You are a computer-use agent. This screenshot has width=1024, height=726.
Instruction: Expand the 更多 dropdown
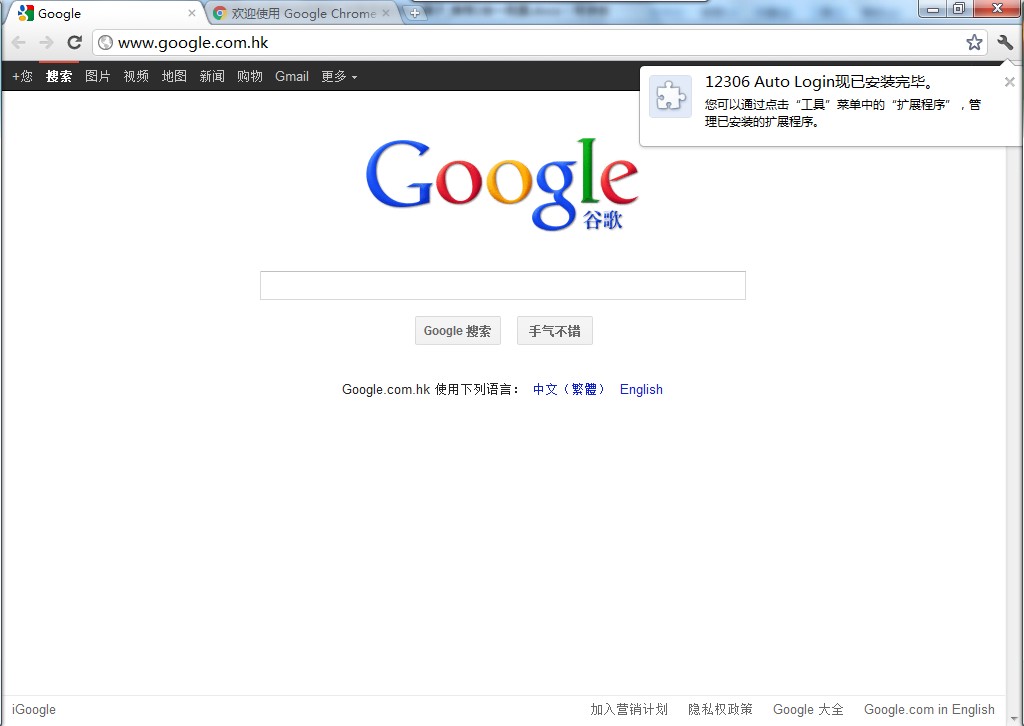point(339,76)
